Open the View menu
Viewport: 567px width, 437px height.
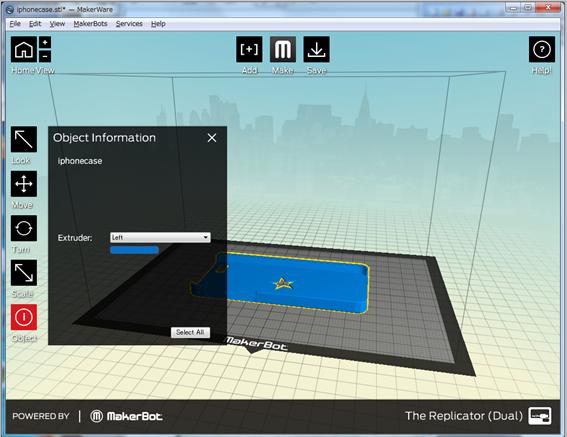(57, 24)
